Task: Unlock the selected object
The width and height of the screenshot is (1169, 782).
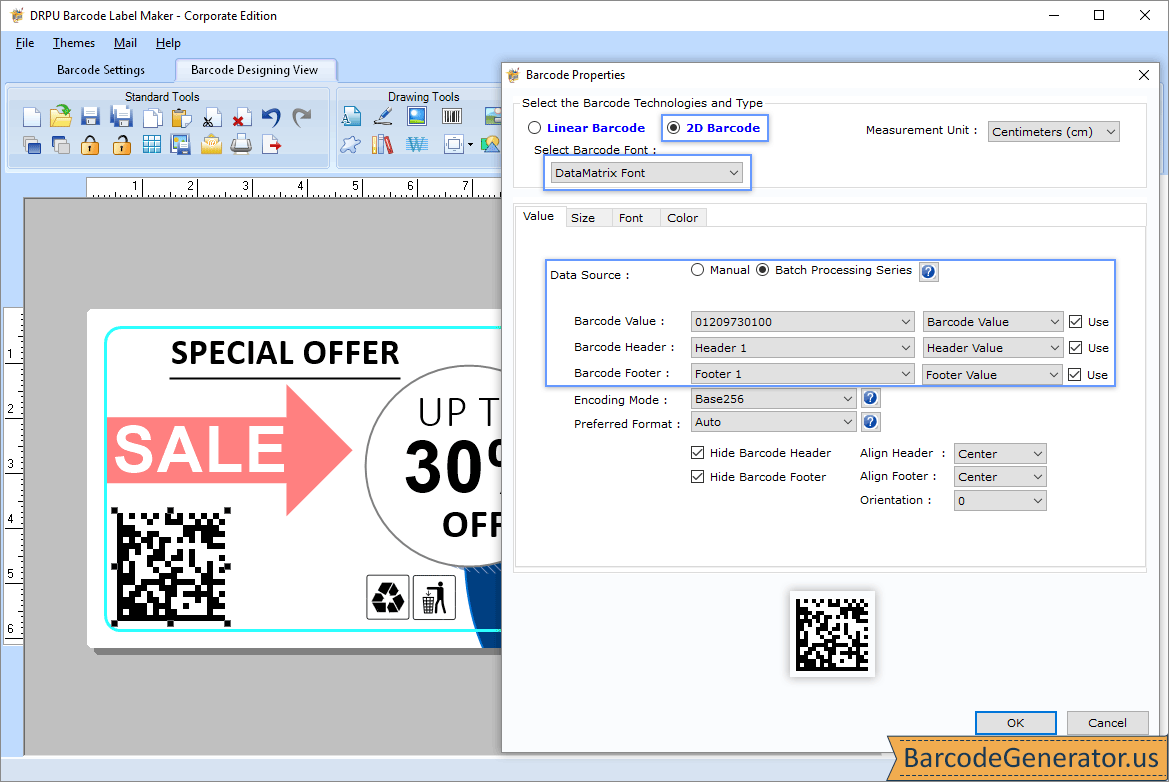Action: [x=122, y=145]
